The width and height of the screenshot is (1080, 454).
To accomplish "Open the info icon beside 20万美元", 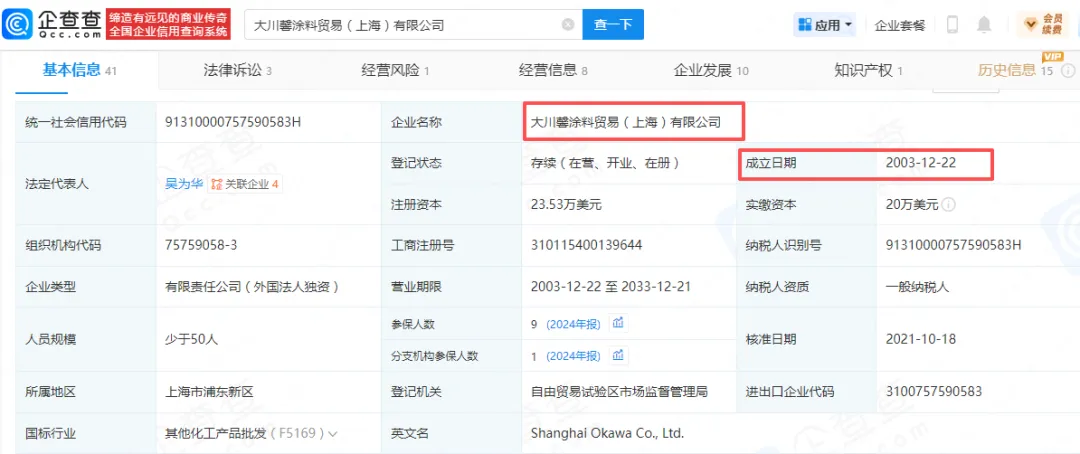I will click(x=948, y=205).
